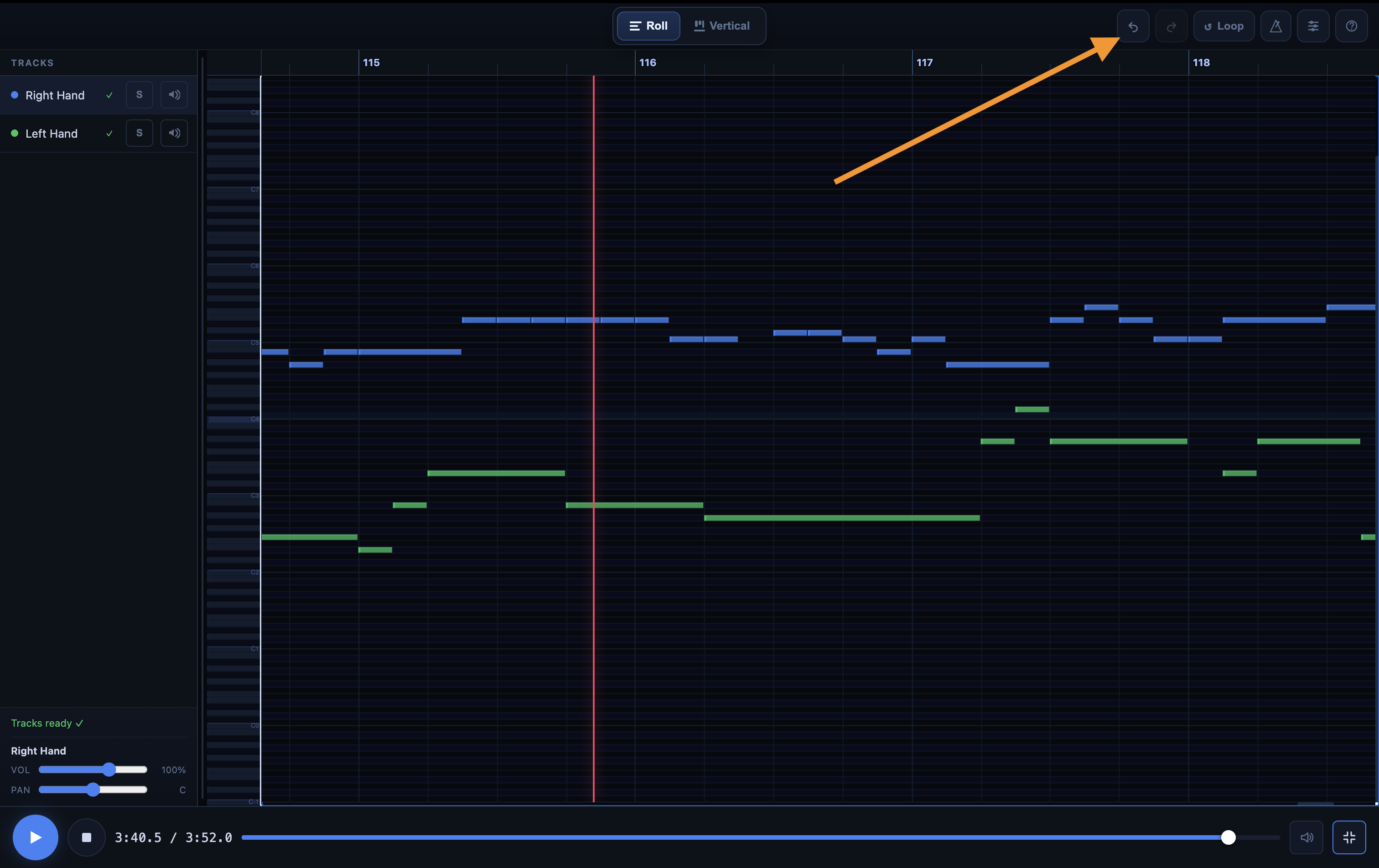The height and width of the screenshot is (868, 1379).
Task: Click master volume speaker icon at bottom
Action: click(x=1306, y=837)
